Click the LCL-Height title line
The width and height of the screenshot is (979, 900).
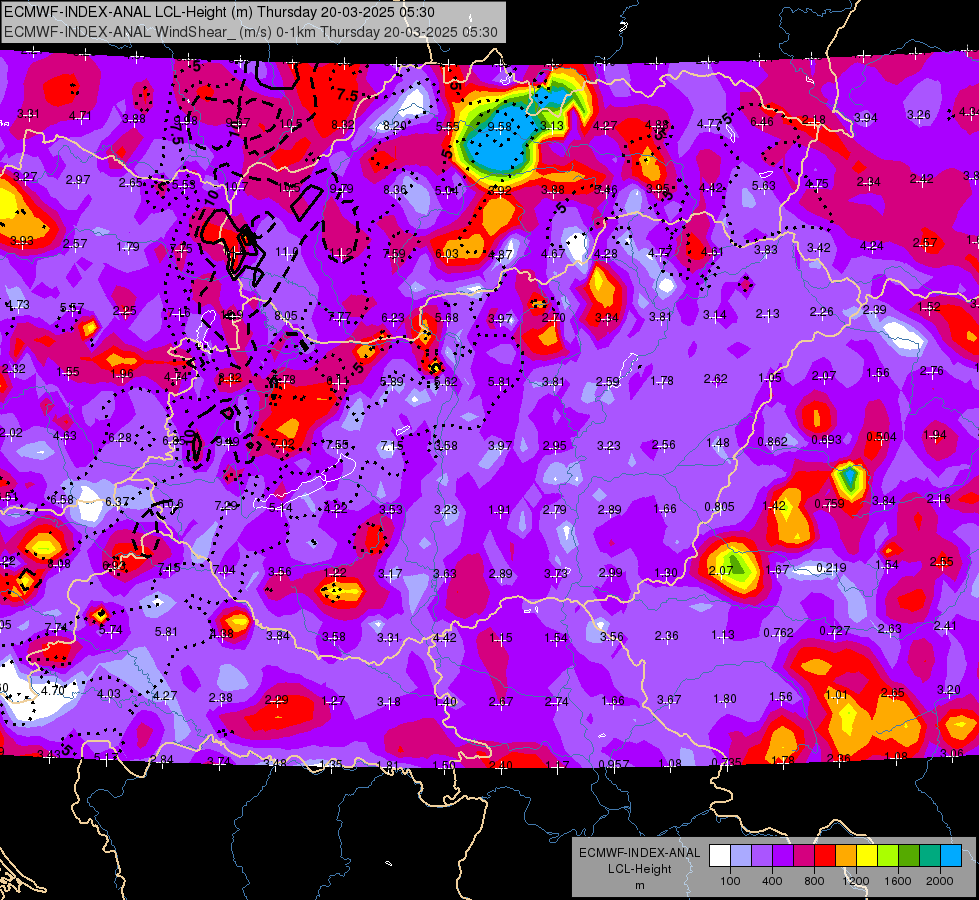click(x=219, y=12)
